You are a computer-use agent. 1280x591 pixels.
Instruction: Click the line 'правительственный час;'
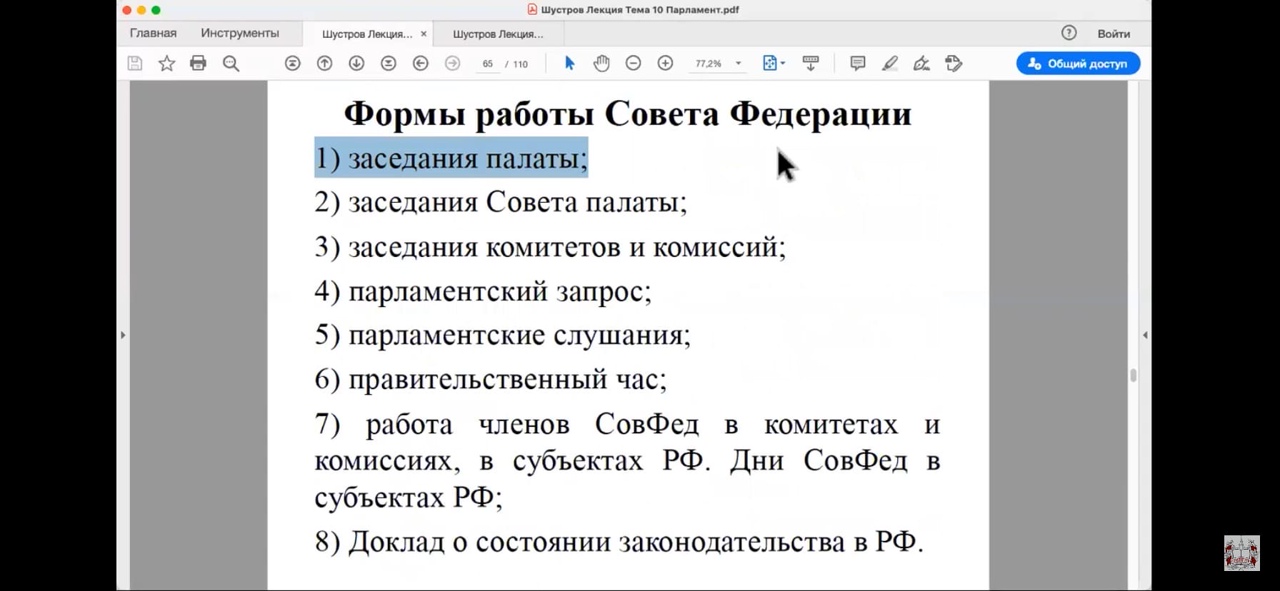tap(507, 380)
